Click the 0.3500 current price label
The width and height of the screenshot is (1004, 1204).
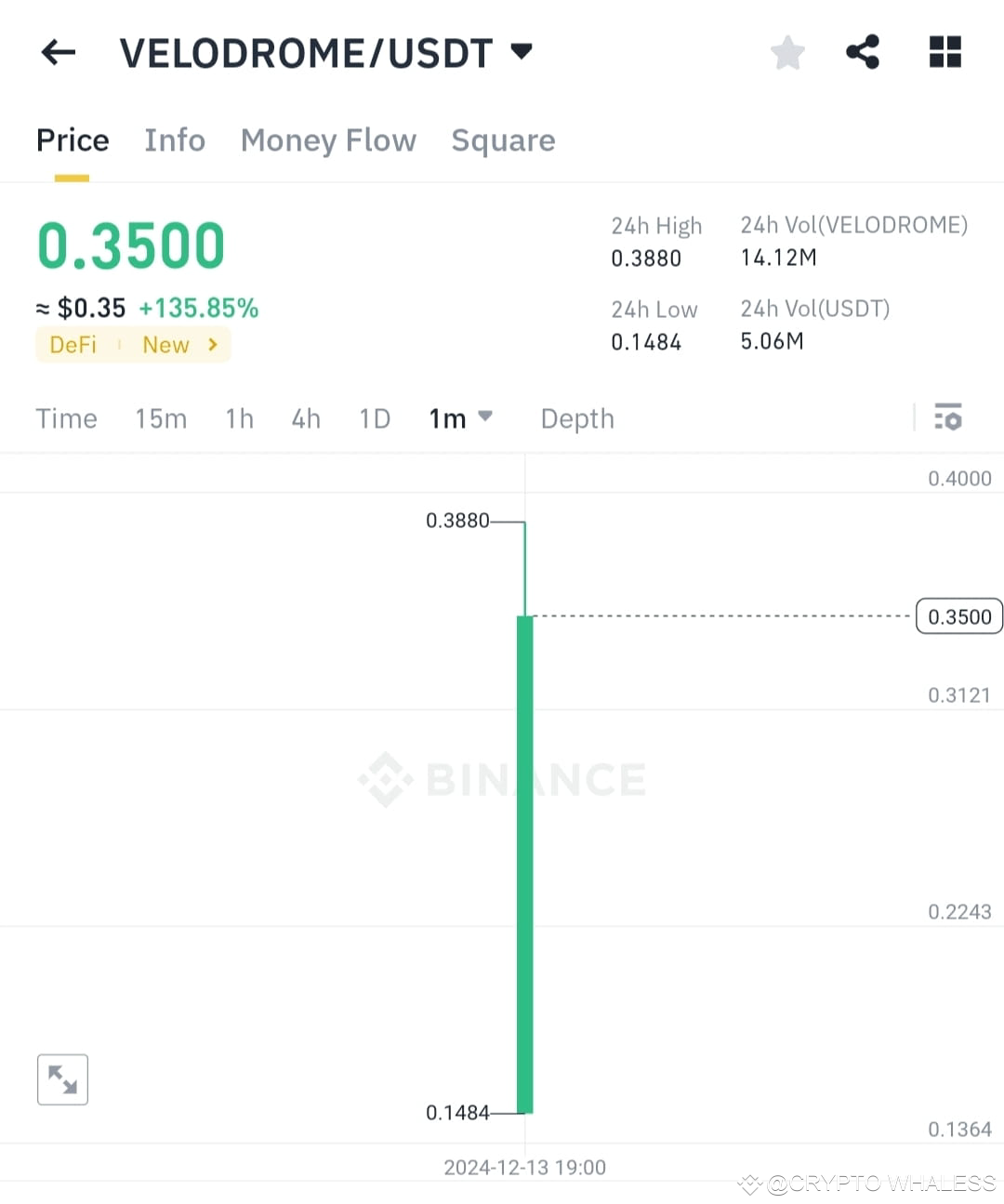coord(959,616)
